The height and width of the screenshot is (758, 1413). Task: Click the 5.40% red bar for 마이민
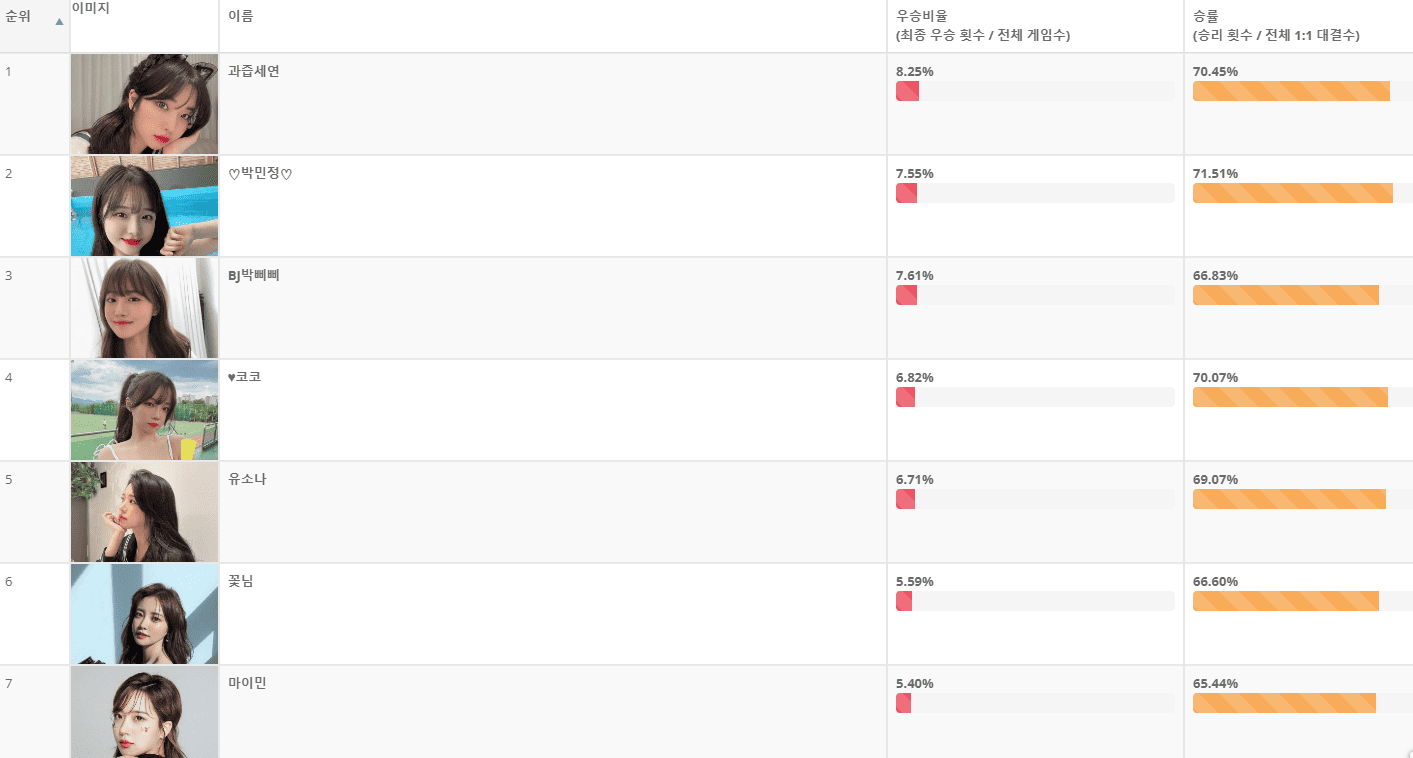click(903, 703)
